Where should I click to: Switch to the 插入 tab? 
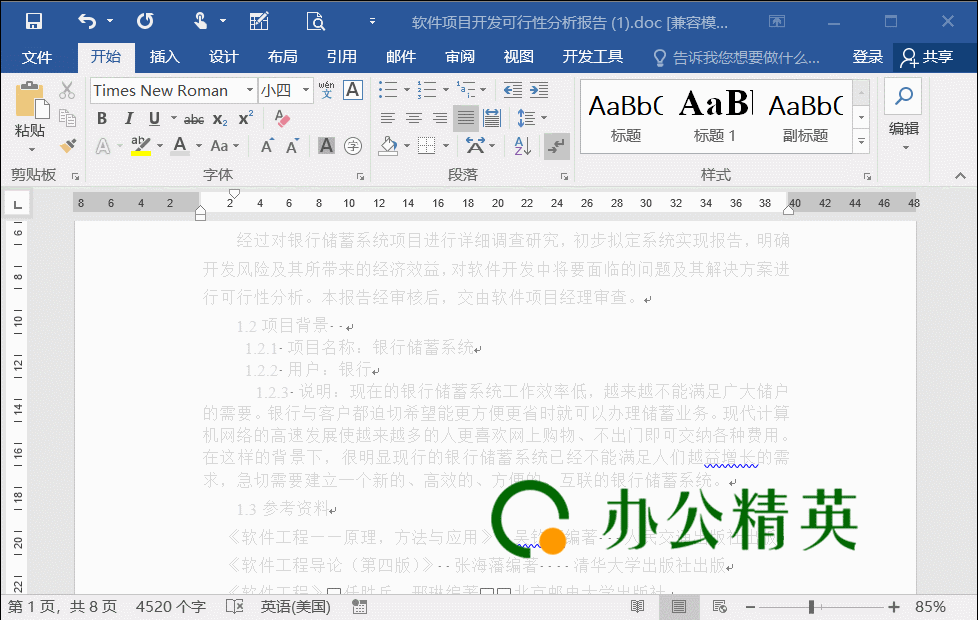(165, 57)
